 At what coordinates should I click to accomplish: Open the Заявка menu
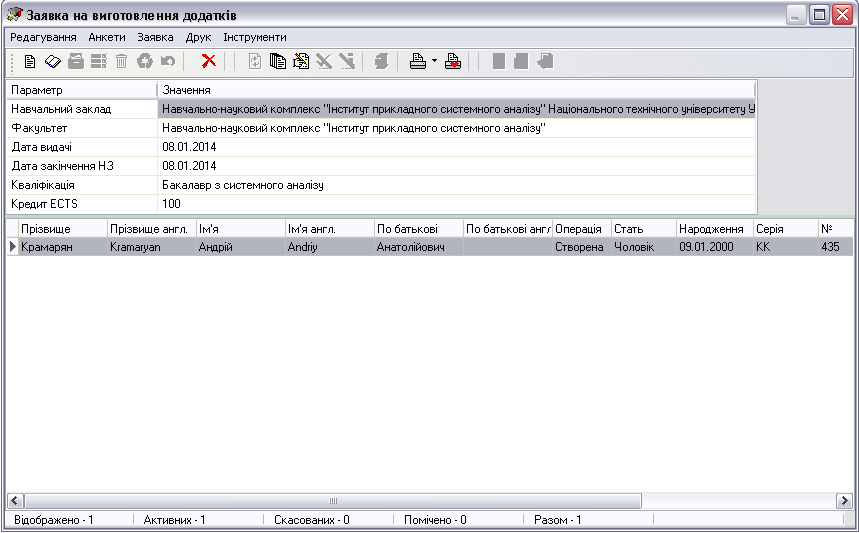pyautogui.click(x=155, y=37)
